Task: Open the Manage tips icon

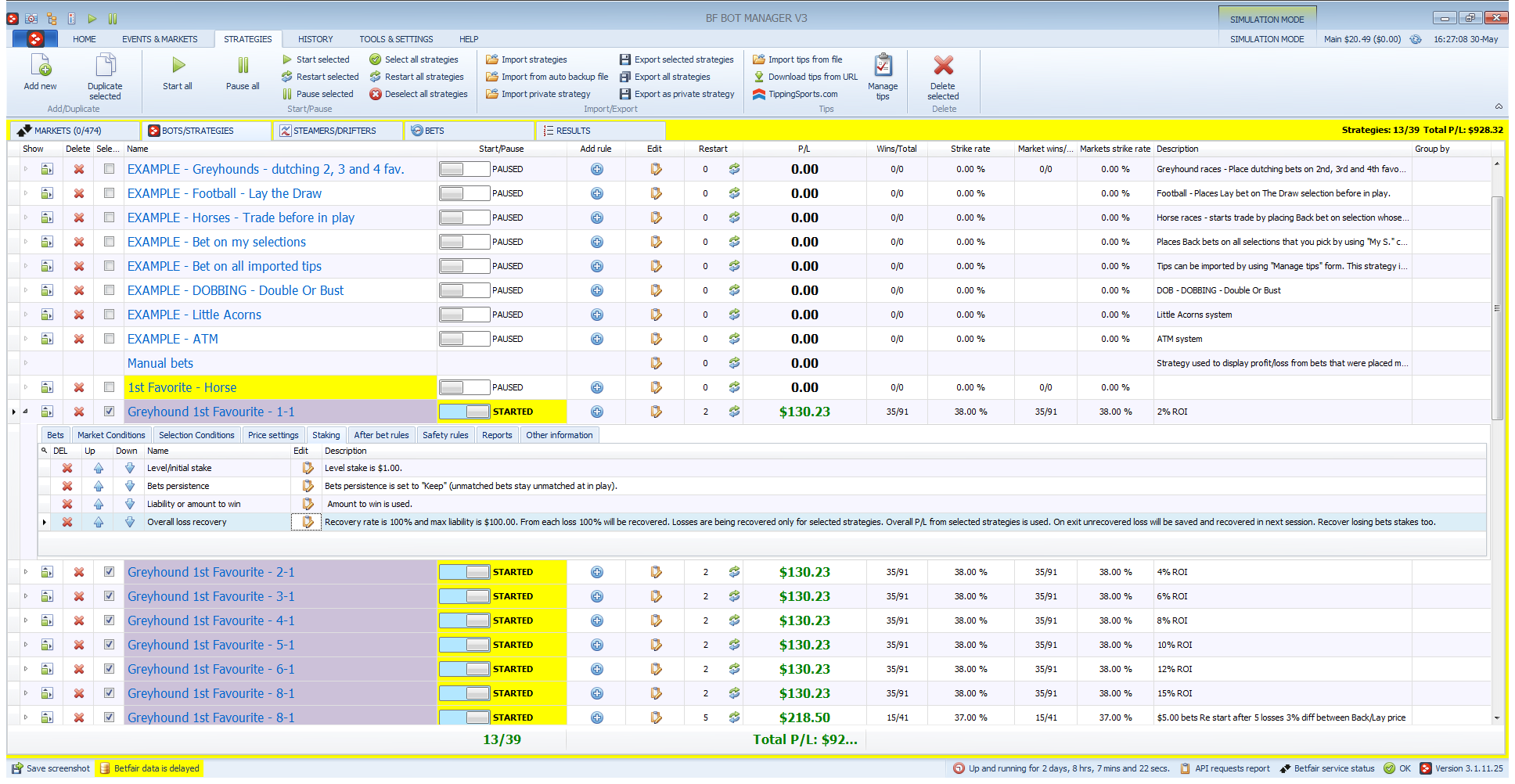Action: pyautogui.click(x=883, y=66)
